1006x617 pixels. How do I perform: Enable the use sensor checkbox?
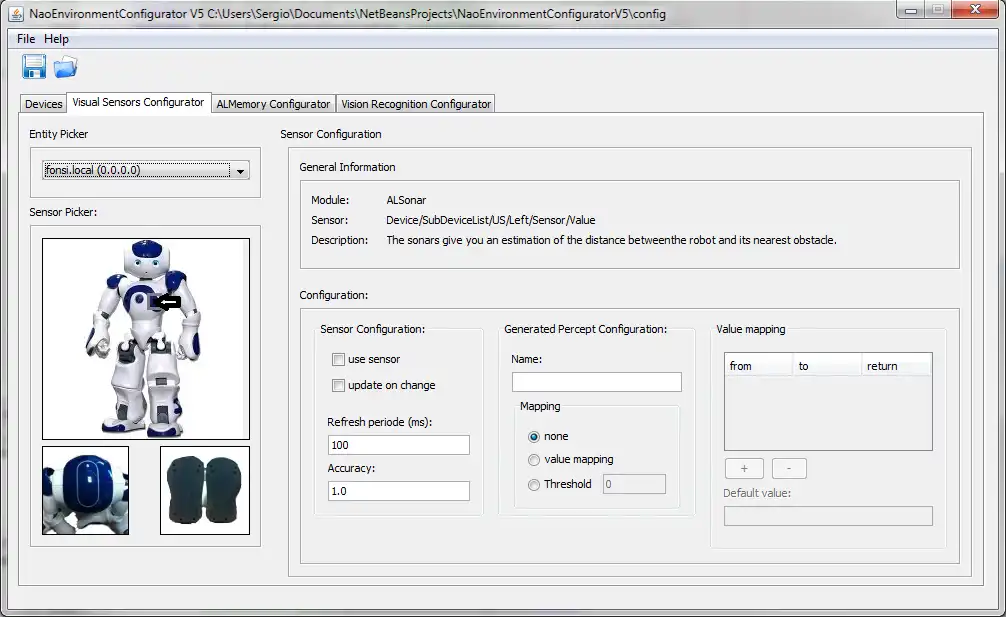point(338,359)
